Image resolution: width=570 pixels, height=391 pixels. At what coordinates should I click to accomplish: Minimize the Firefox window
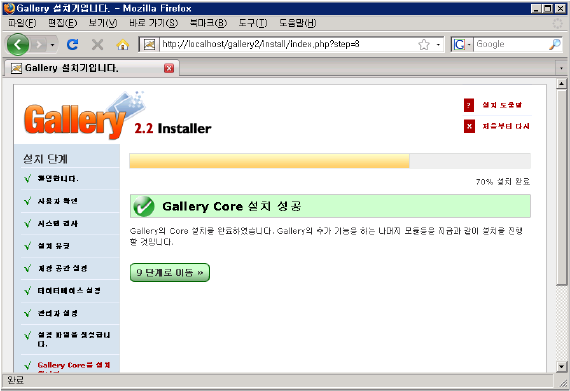(535, 9)
